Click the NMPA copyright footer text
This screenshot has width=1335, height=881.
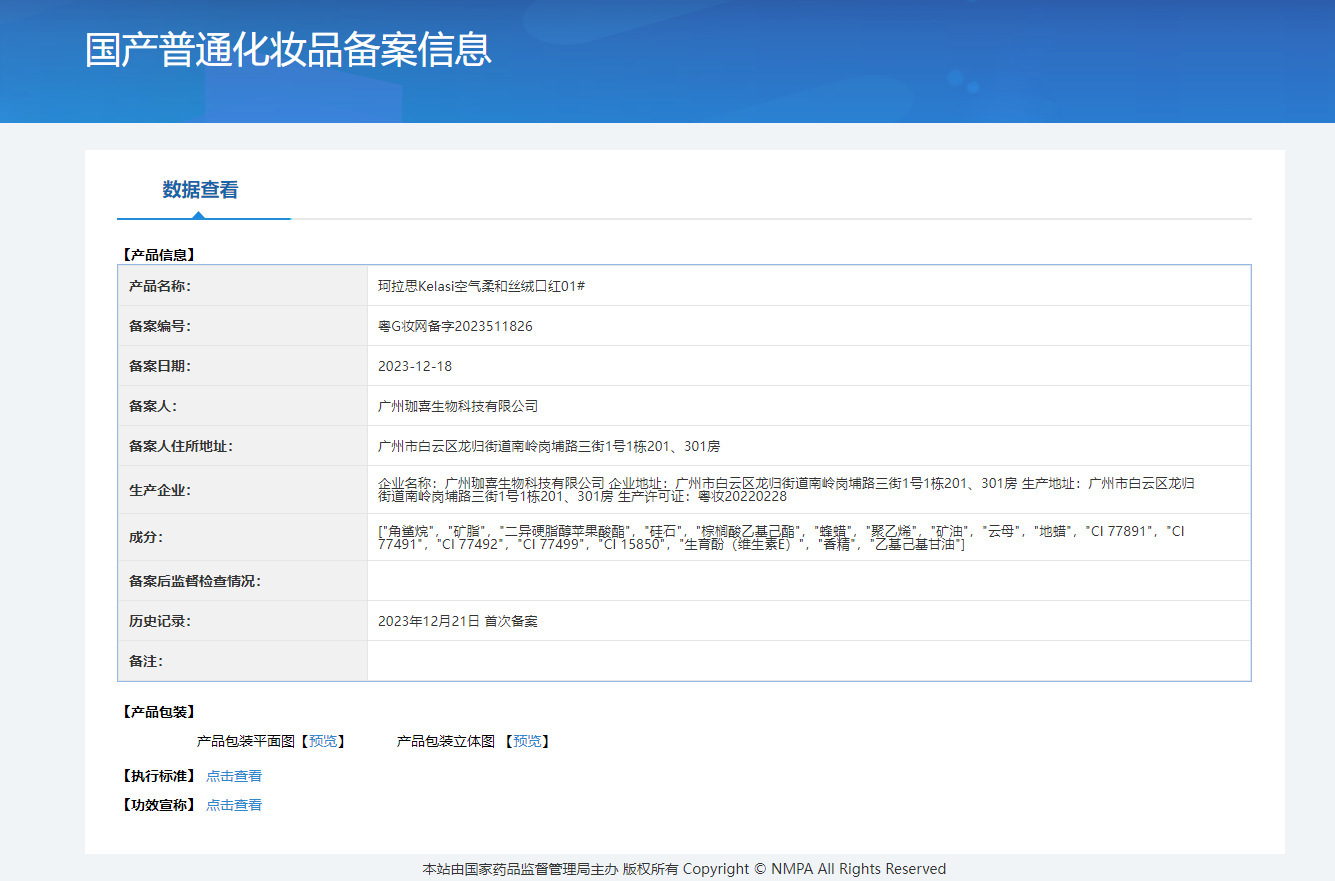[x=684, y=869]
